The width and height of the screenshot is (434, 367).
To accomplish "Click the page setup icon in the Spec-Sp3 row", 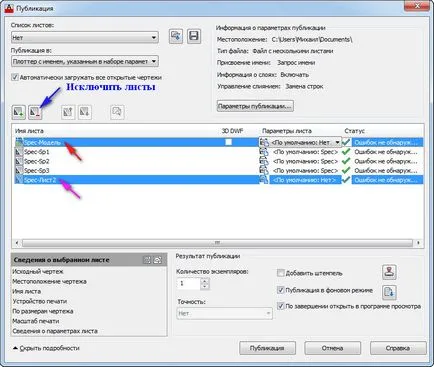I will click(264, 171).
